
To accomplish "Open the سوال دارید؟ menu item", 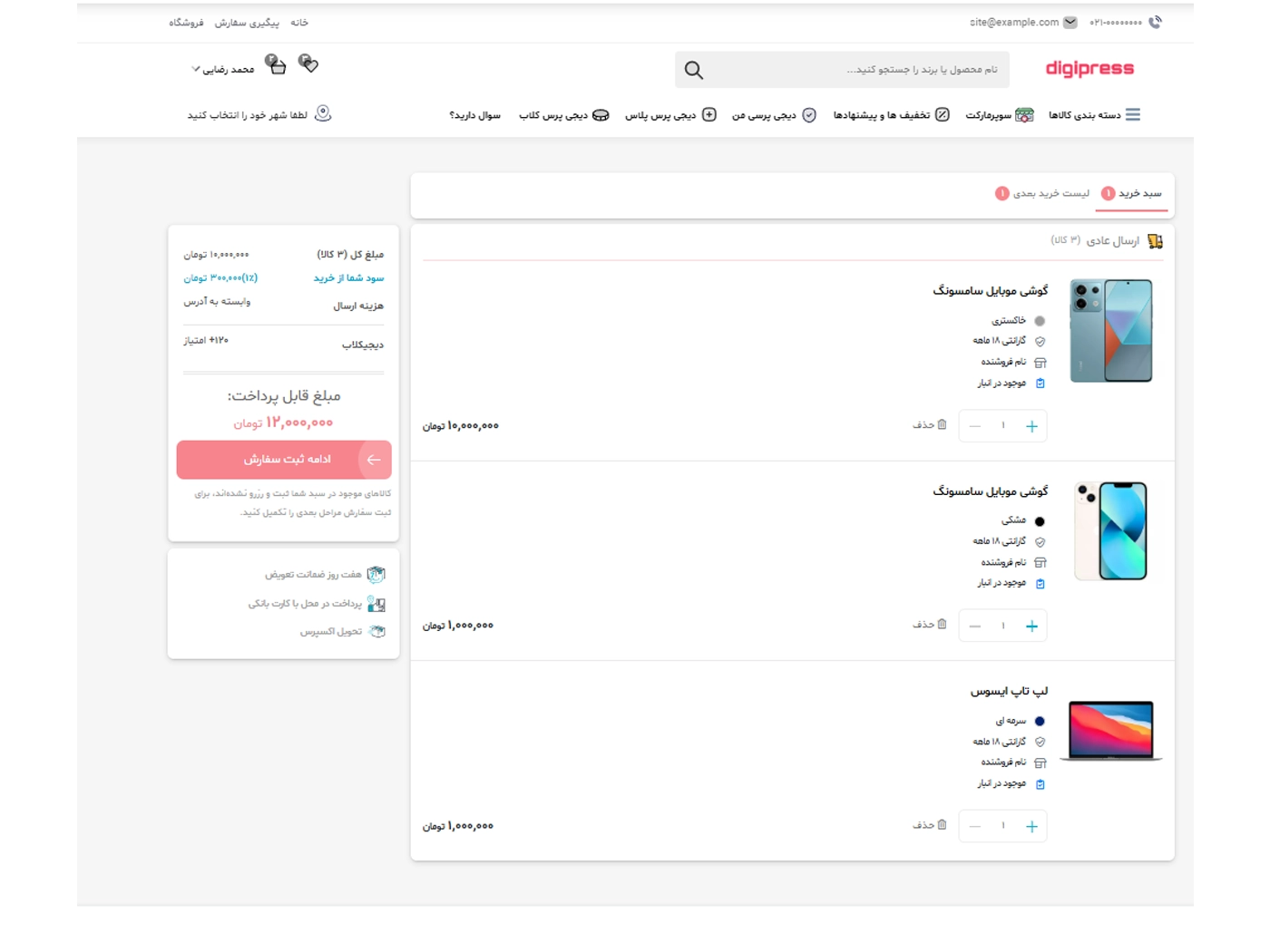I will point(474,115).
